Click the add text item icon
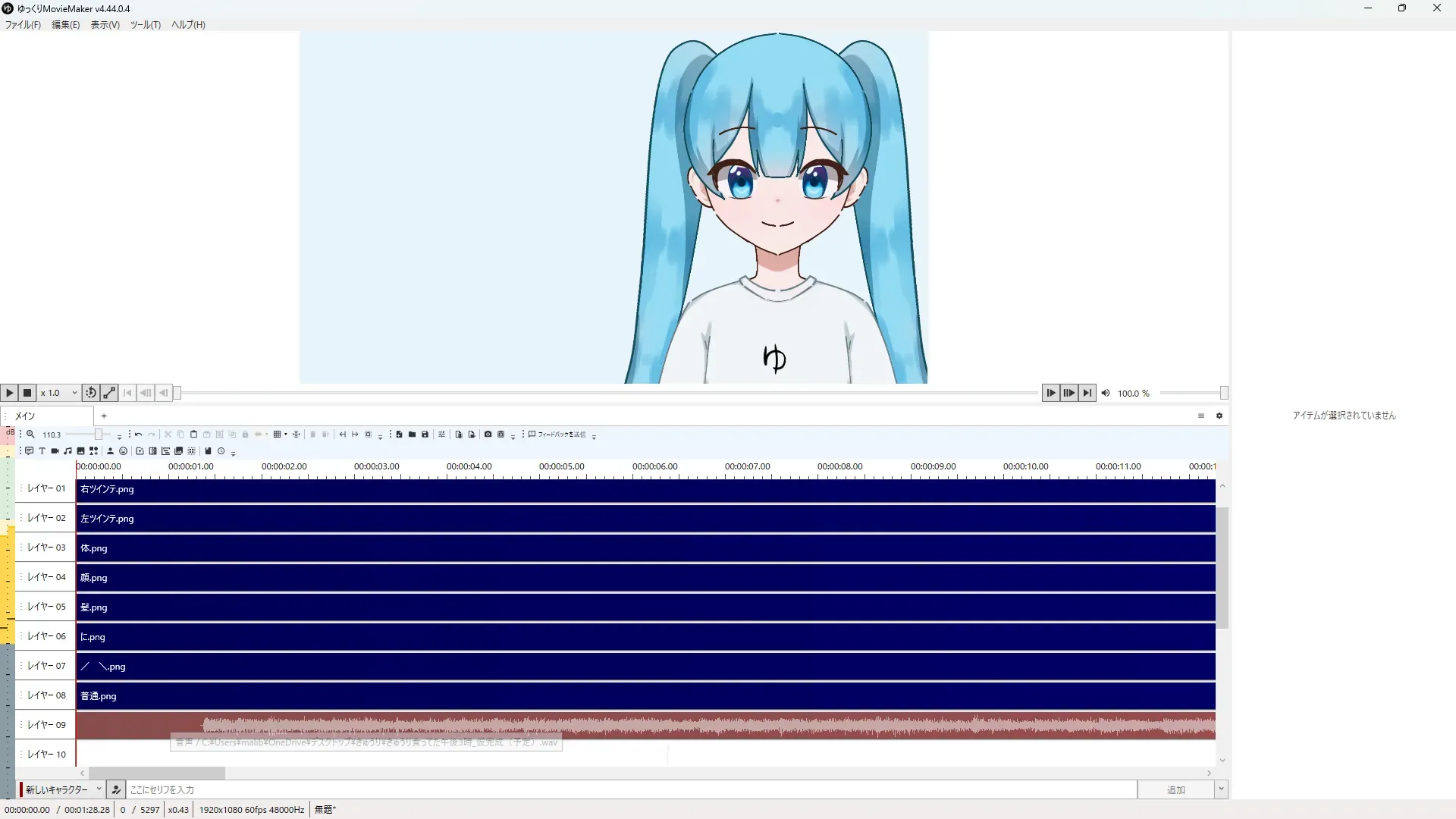The height and width of the screenshot is (819, 1456). [42, 451]
